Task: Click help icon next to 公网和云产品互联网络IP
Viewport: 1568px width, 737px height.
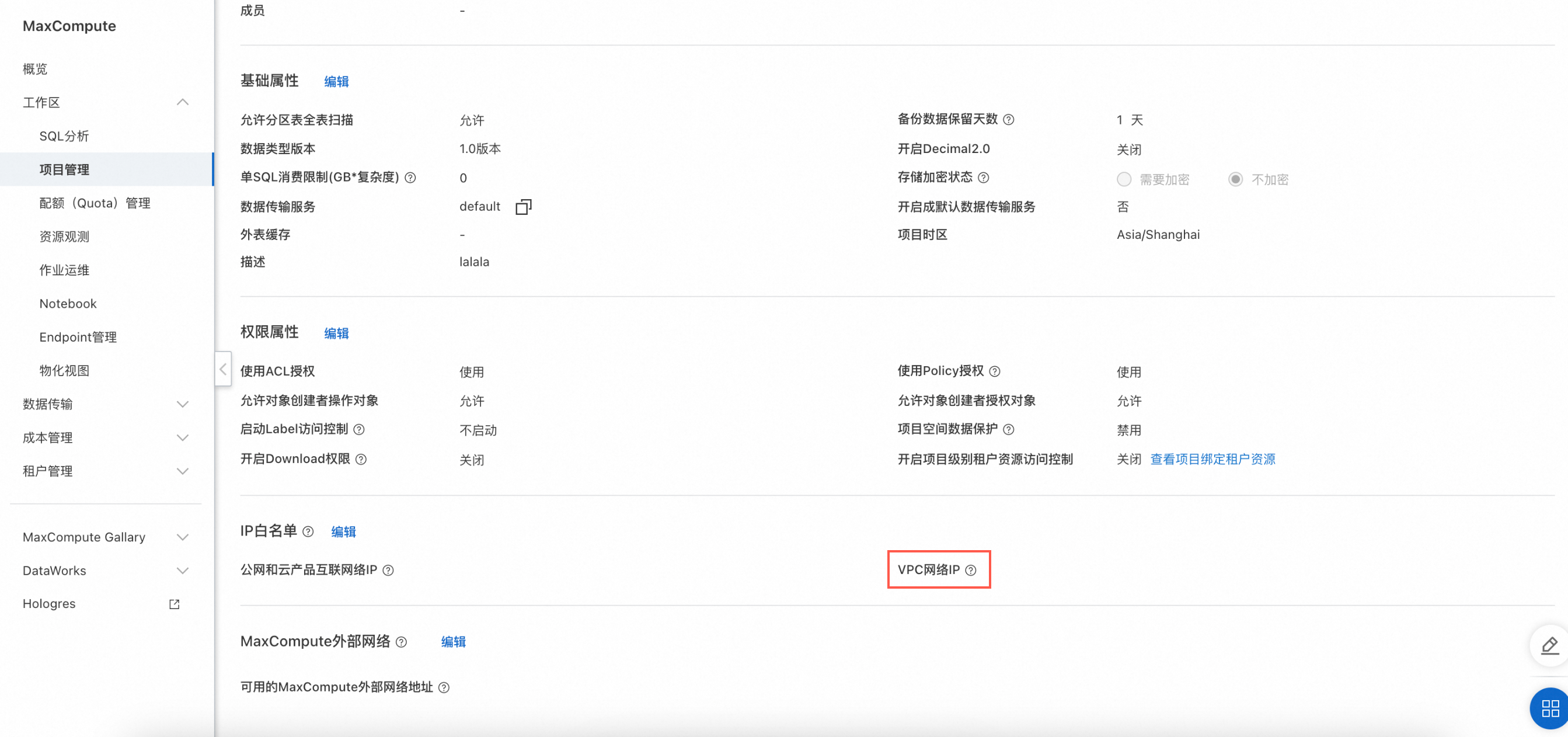Action: pyautogui.click(x=388, y=570)
